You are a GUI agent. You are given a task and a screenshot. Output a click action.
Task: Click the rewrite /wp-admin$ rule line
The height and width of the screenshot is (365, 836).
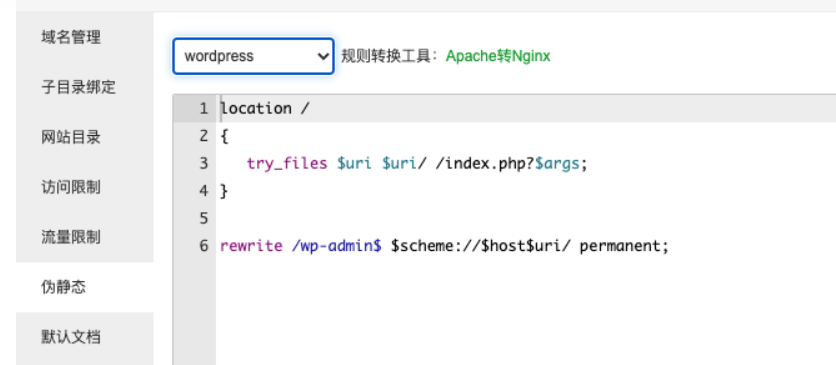tap(444, 246)
